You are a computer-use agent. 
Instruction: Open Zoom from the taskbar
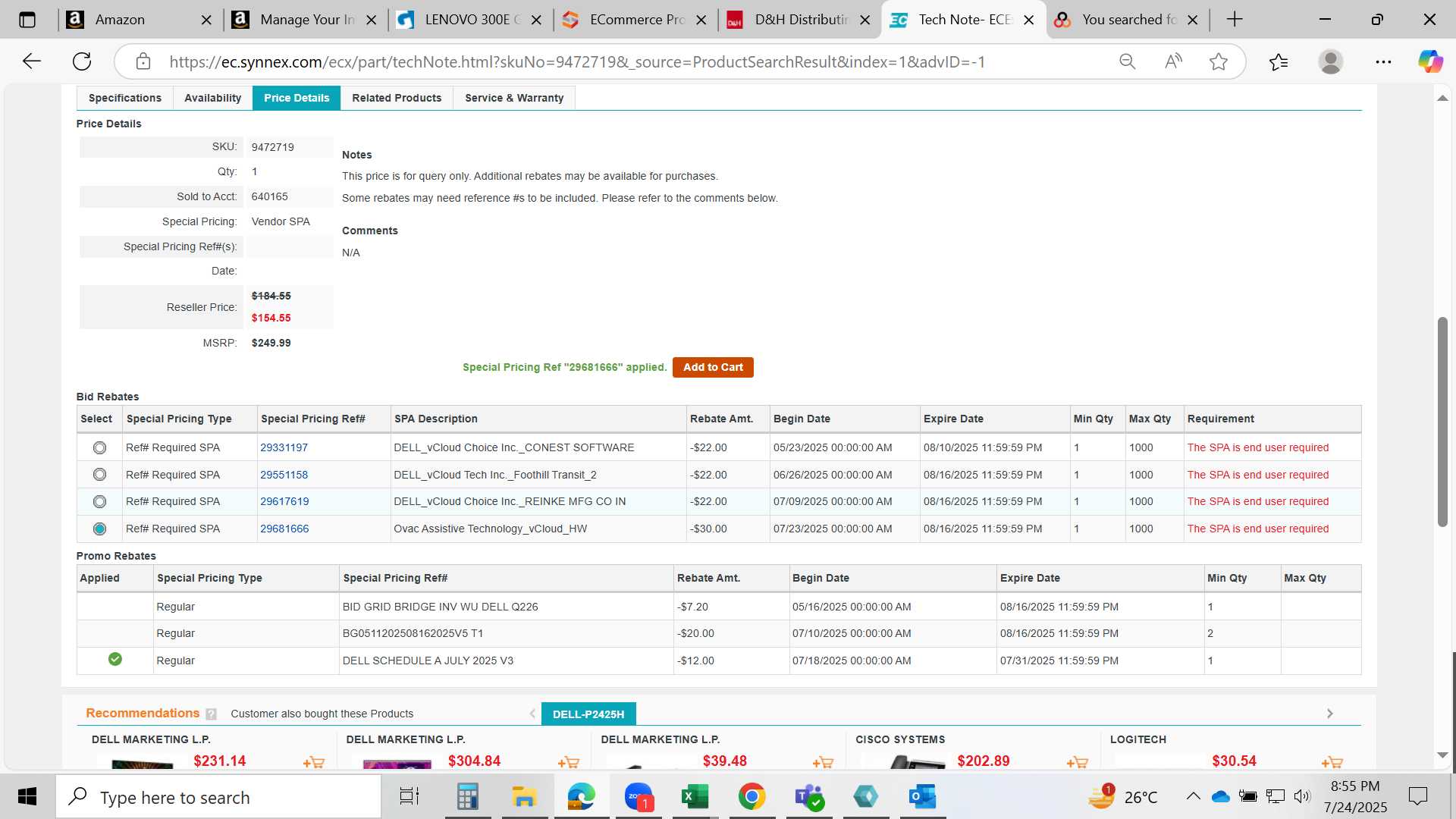point(639,796)
